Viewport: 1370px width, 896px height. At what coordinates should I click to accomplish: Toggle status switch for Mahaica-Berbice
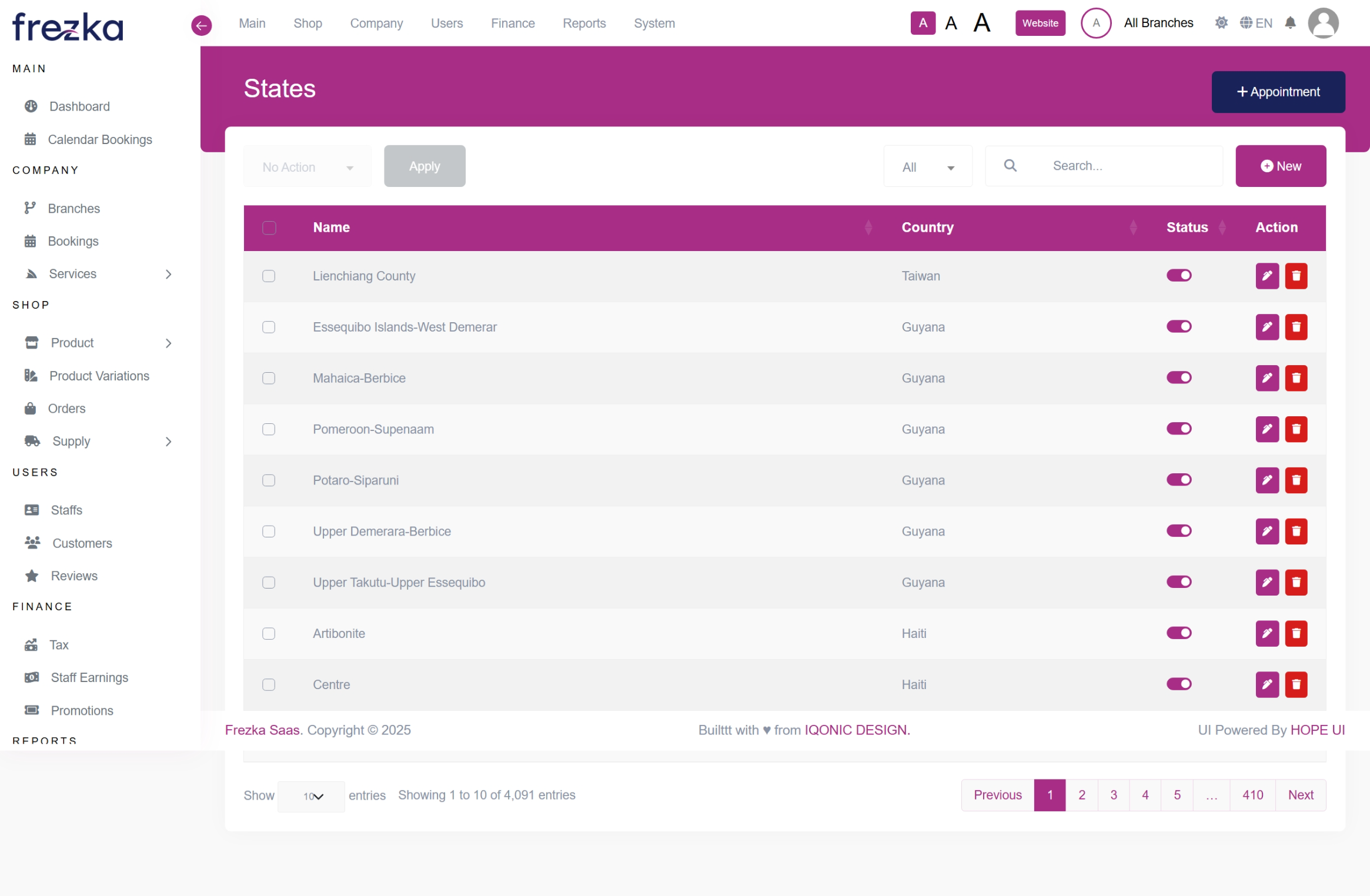point(1178,377)
